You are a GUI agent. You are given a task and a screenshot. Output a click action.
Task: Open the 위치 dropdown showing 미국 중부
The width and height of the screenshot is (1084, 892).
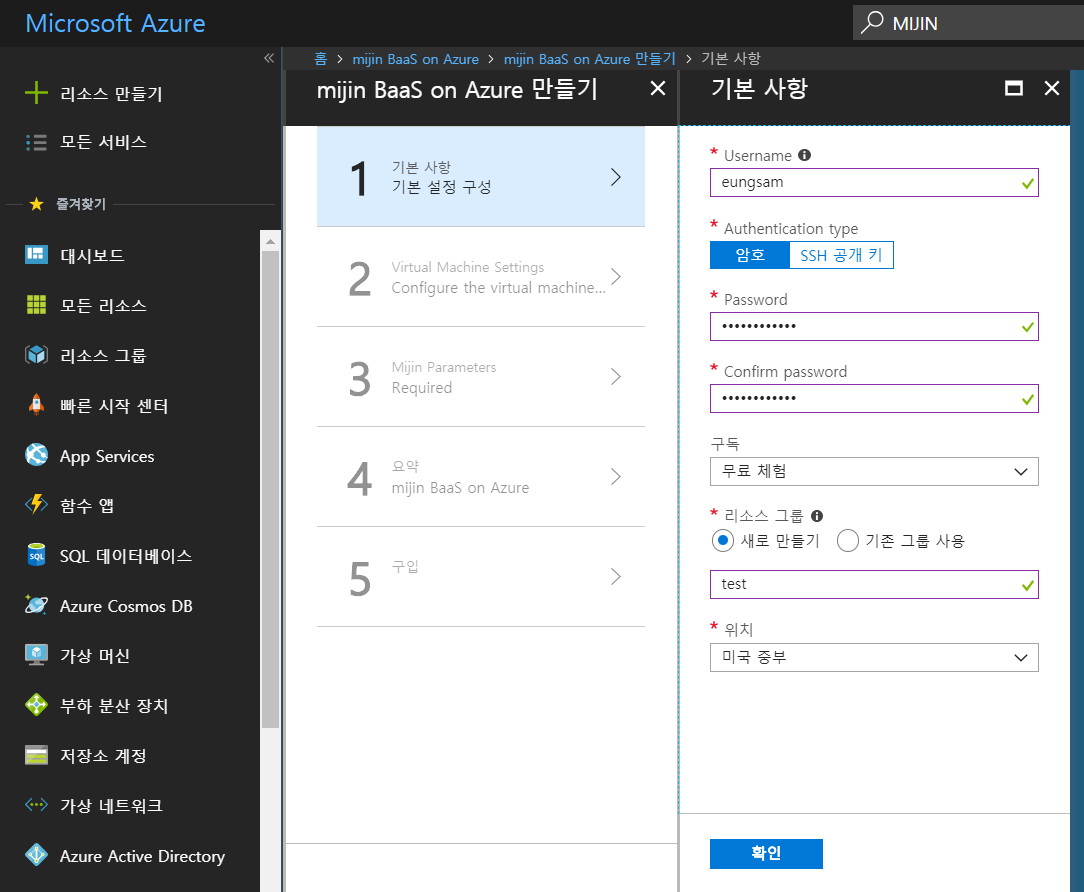coord(874,658)
